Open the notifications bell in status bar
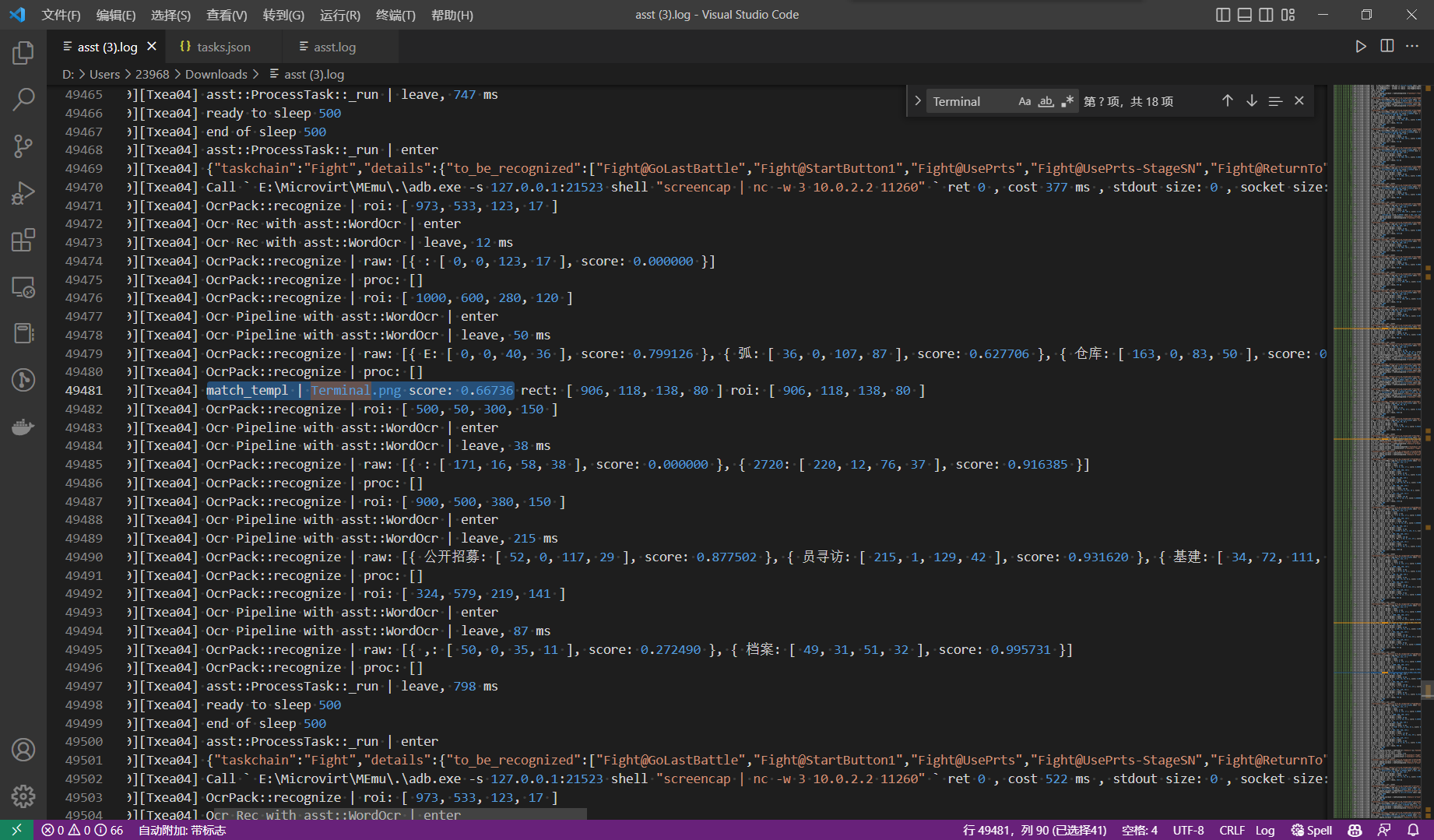This screenshot has height=840, width=1434. [1415, 830]
